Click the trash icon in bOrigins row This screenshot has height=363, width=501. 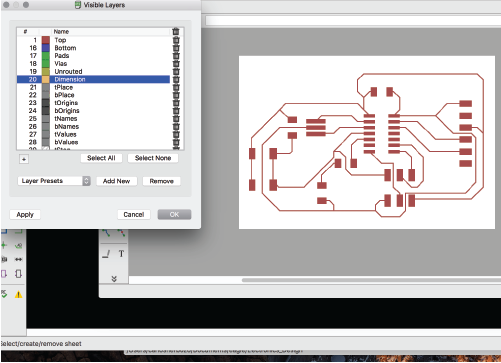(176, 111)
